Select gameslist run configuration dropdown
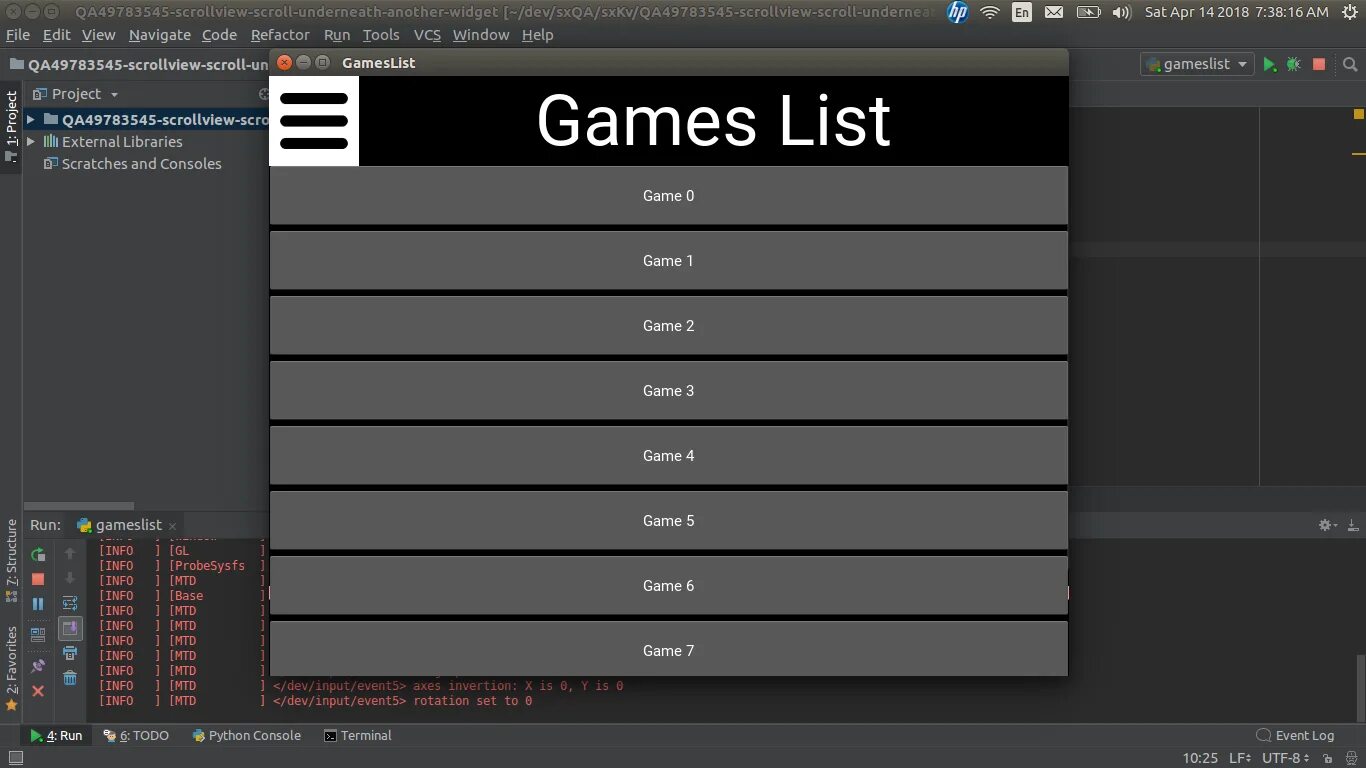Image resolution: width=1366 pixels, height=768 pixels. (1197, 64)
